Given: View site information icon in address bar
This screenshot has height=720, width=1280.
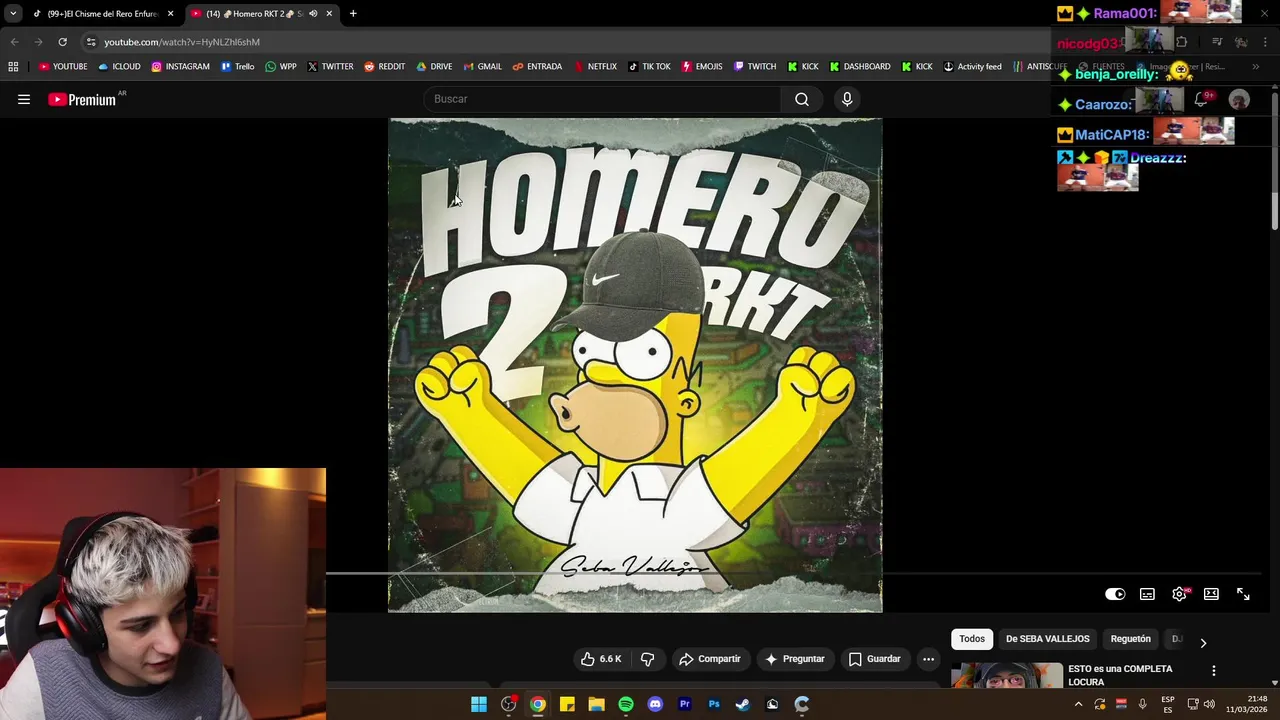Looking at the screenshot, I should 91,42.
